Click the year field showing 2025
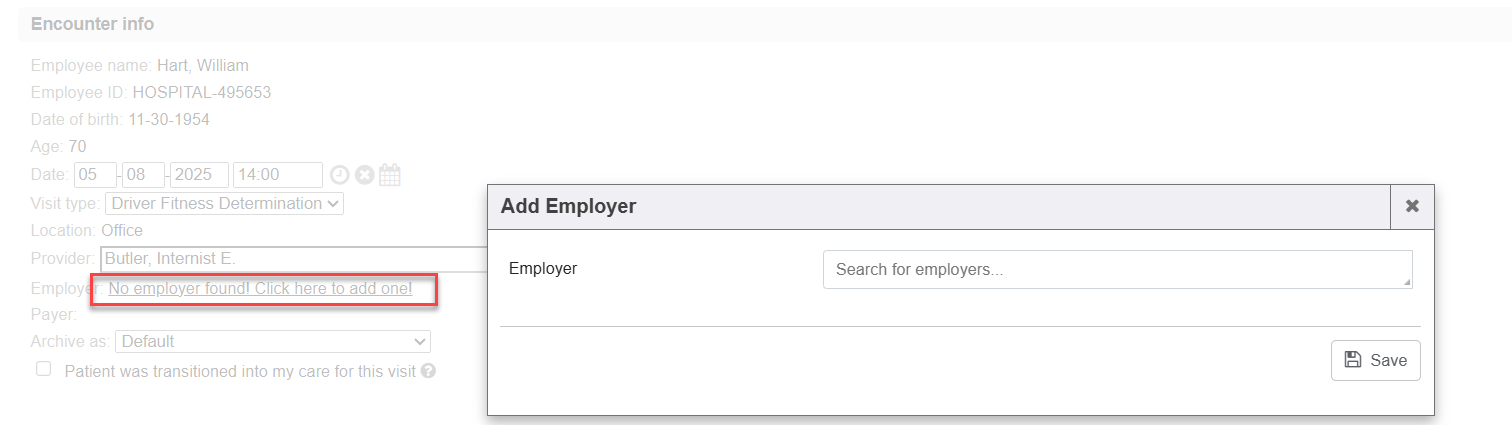1512x425 pixels. (x=199, y=175)
